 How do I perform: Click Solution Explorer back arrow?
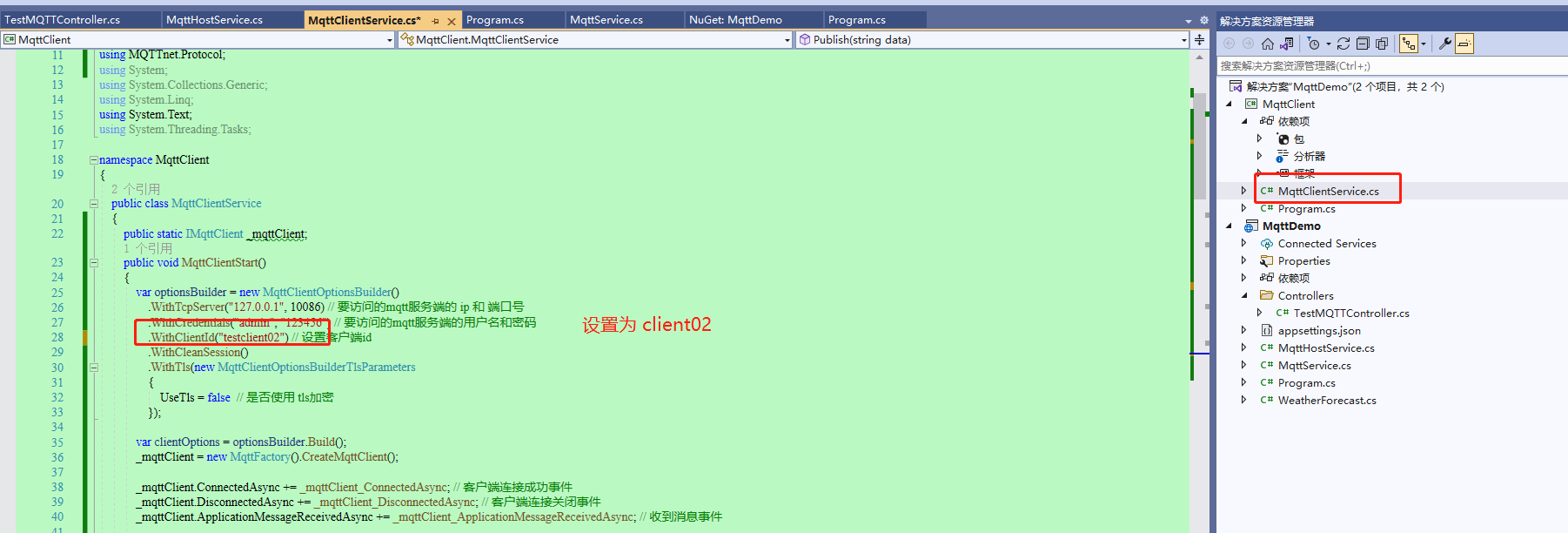click(x=1230, y=44)
